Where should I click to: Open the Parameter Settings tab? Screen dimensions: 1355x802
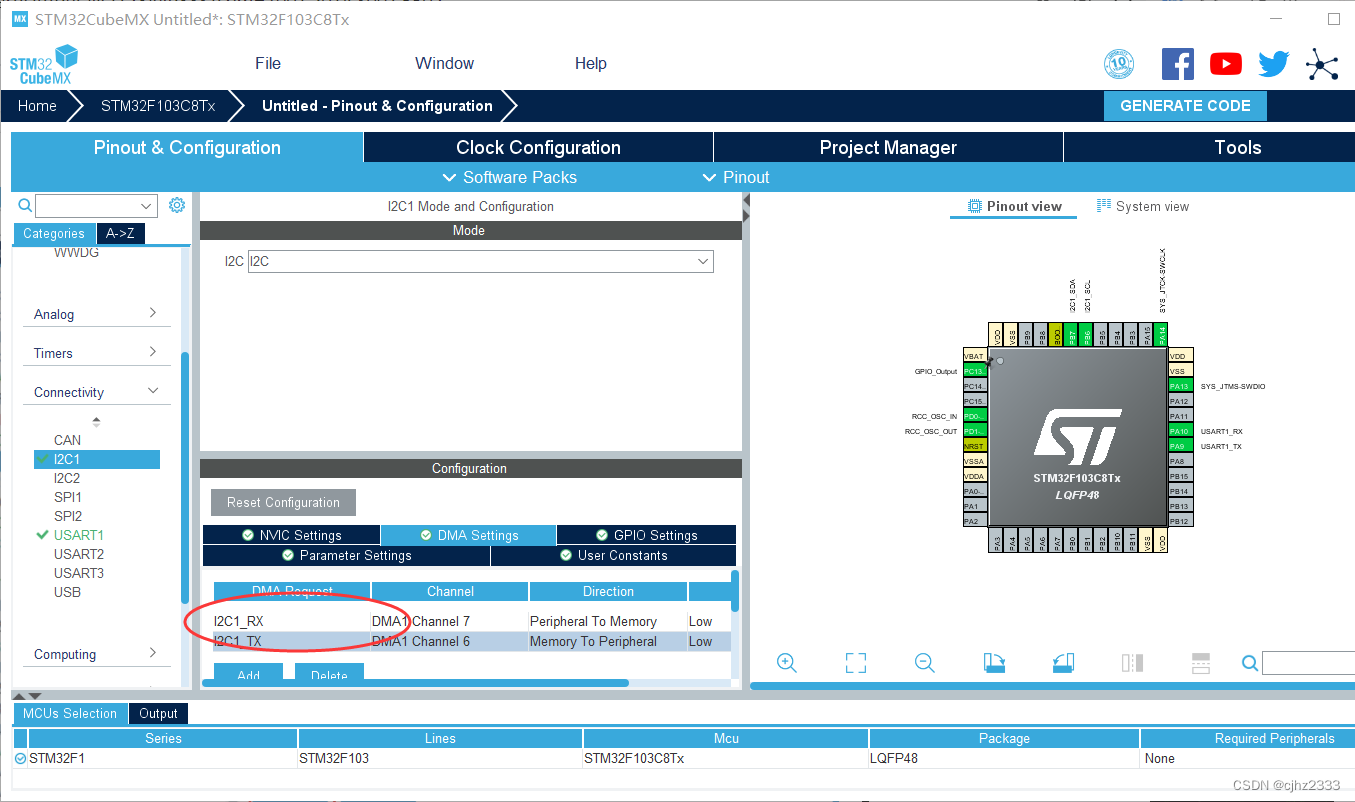click(346, 555)
